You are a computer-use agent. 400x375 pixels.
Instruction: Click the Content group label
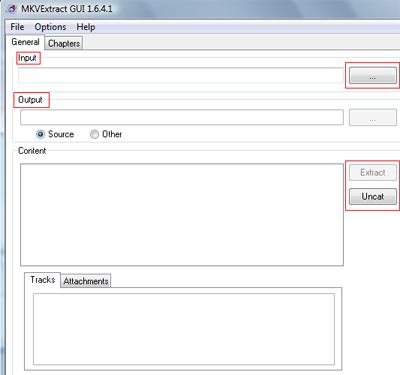point(32,151)
